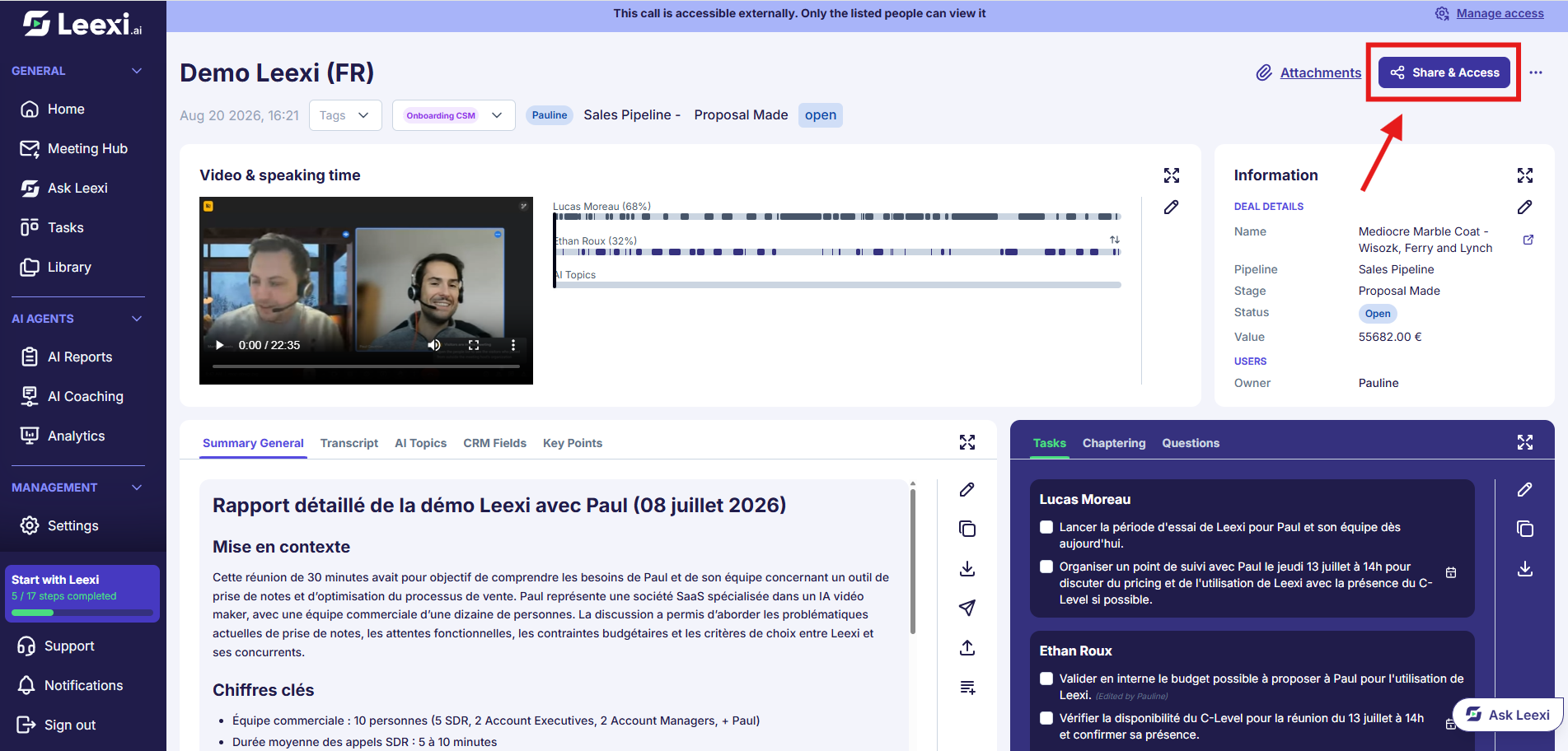Check the 'Vérifier la disponibilité du C-Level' task

click(1046, 718)
